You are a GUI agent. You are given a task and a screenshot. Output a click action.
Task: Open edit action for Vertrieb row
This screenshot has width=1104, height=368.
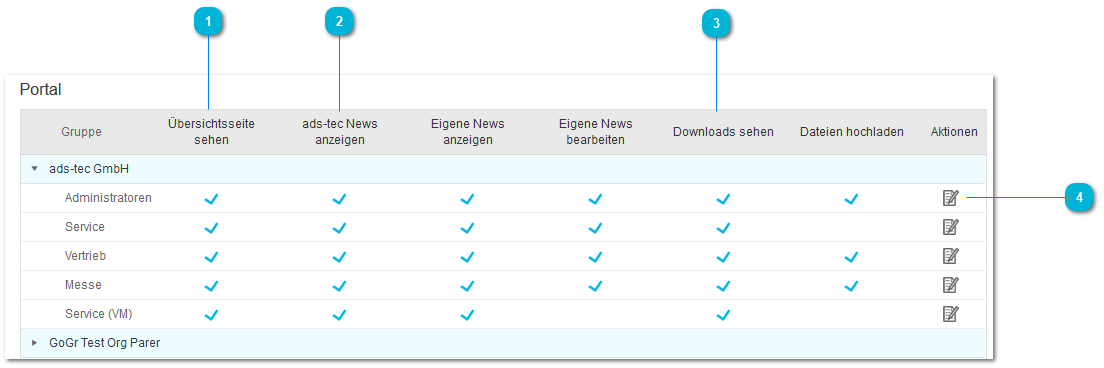(x=951, y=256)
